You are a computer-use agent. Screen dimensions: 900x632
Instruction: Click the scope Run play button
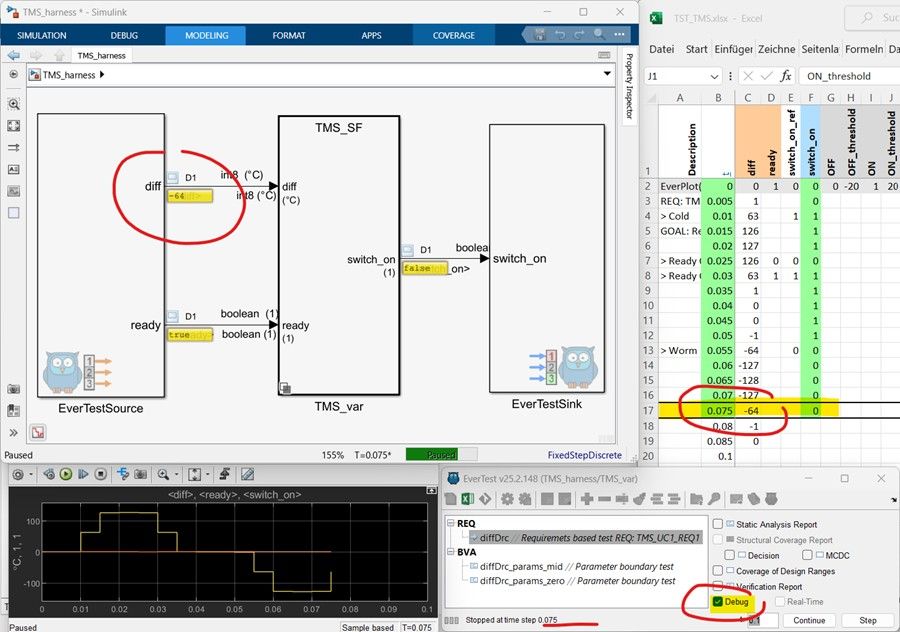click(x=66, y=474)
